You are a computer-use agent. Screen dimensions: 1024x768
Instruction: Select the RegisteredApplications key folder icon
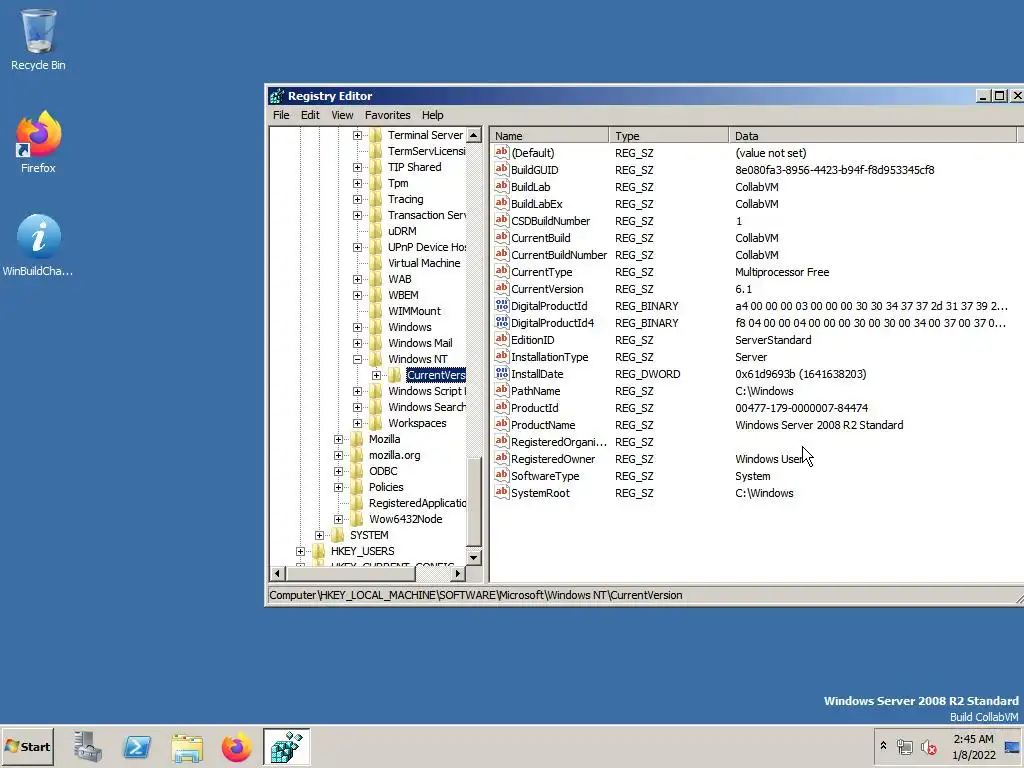(x=357, y=503)
